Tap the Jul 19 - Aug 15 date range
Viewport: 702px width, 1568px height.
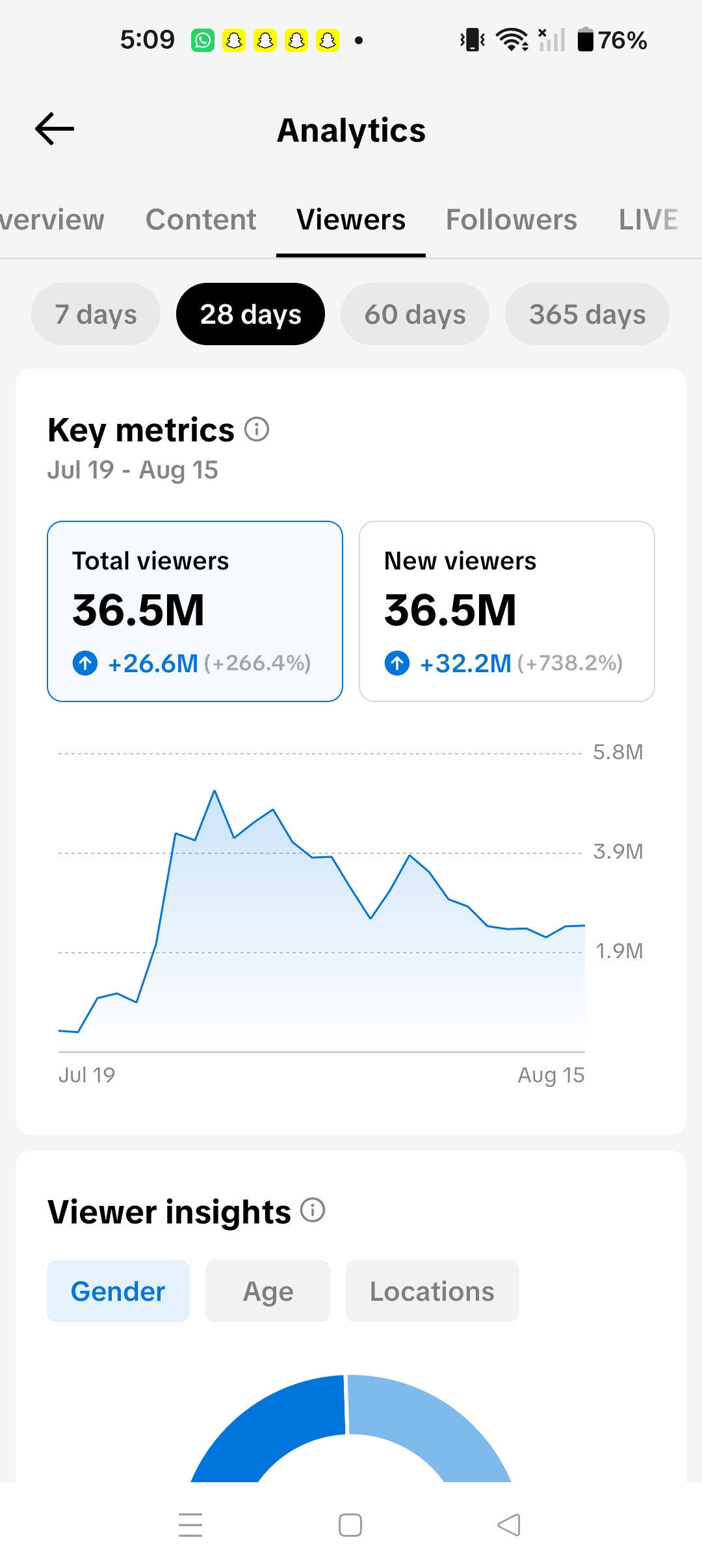133,470
